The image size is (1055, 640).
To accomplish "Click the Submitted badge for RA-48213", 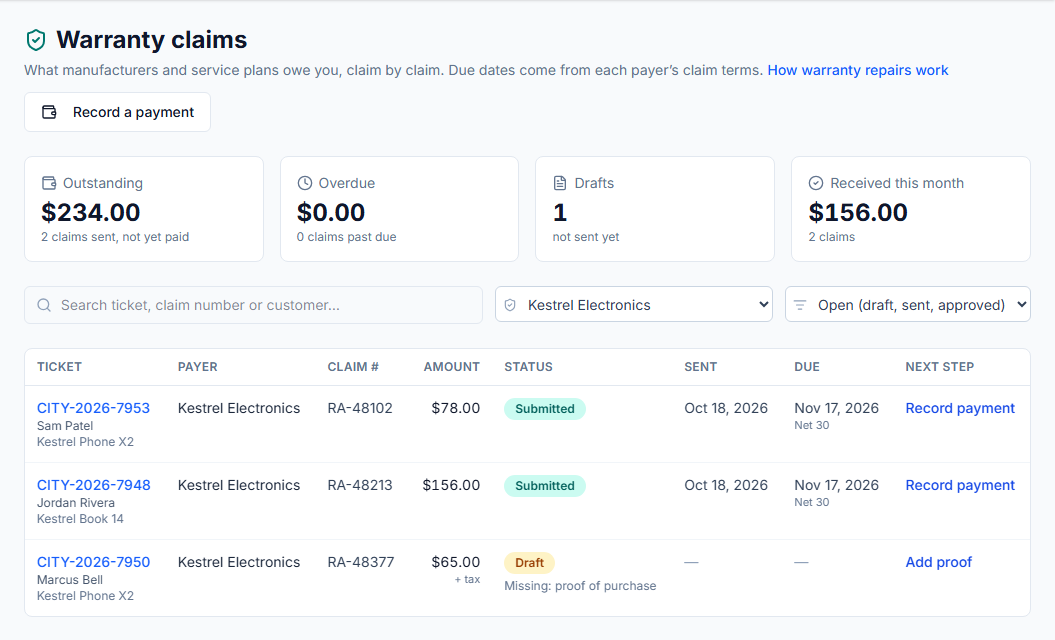I will [545, 486].
